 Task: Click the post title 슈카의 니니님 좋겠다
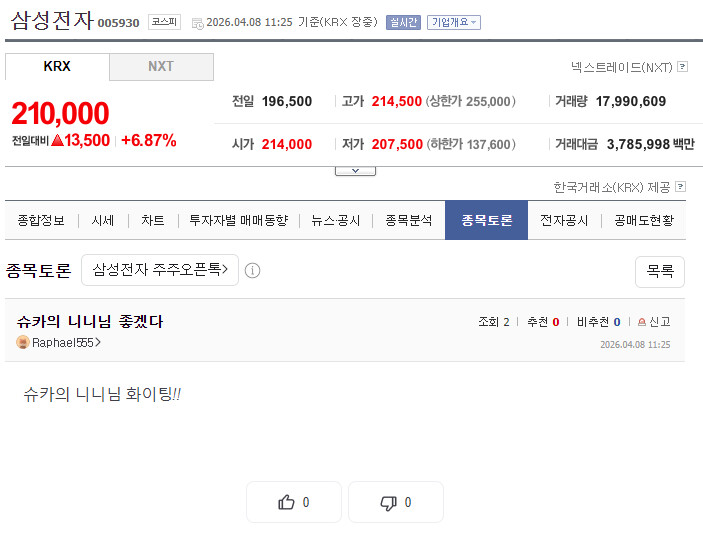(90, 322)
